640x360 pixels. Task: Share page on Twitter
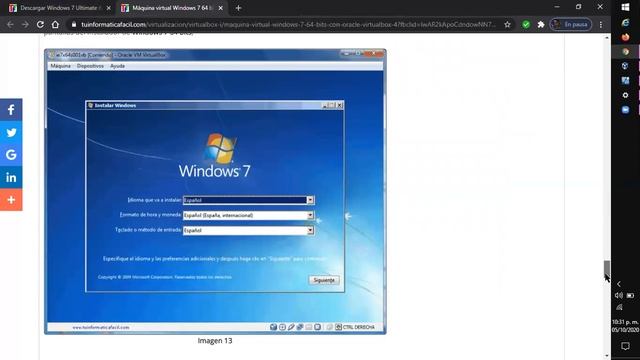(x=11, y=132)
